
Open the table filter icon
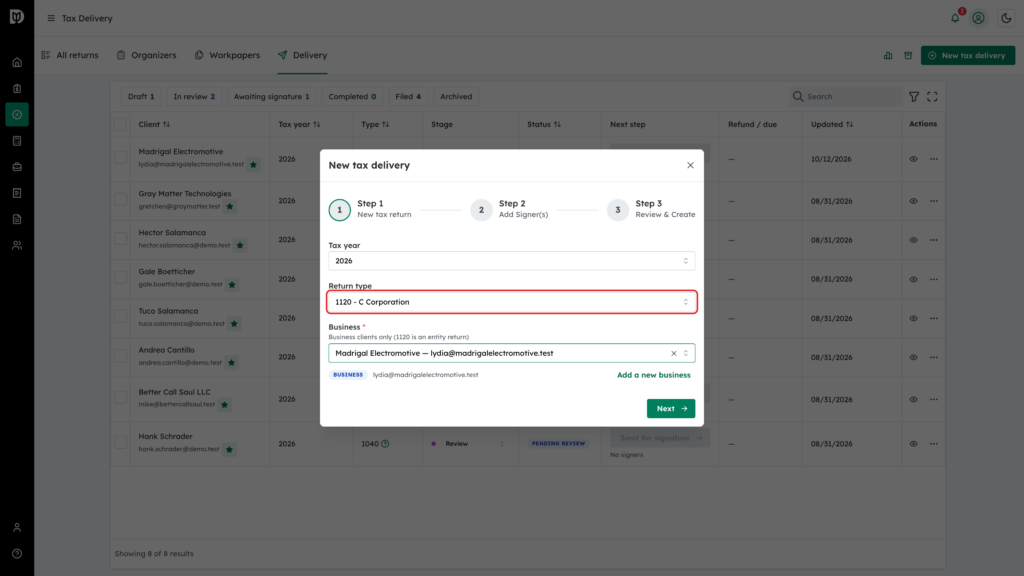(914, 97)
